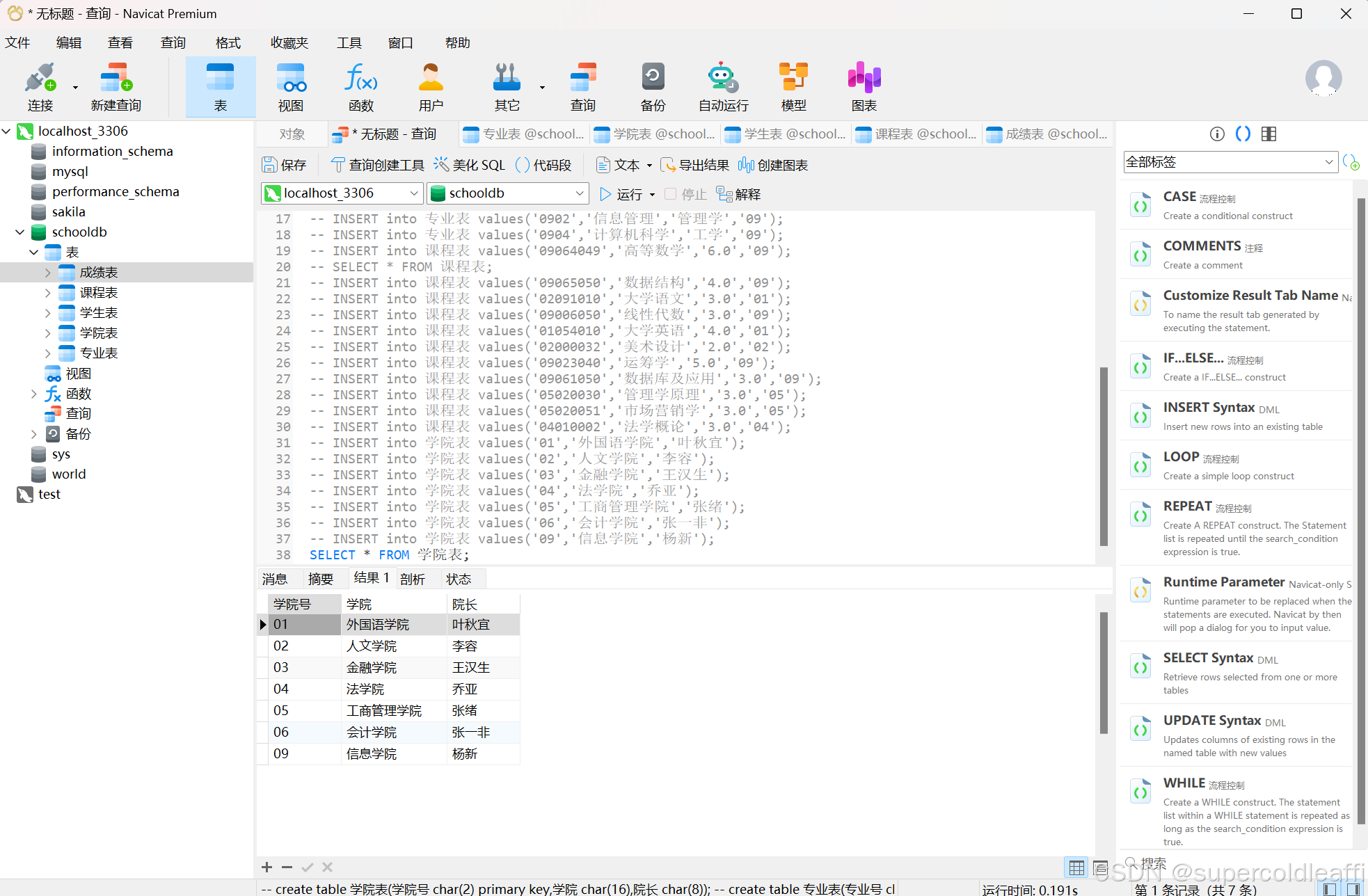
Task: Expand the 成绩表 table tree node
Action: tap(47, 273)
